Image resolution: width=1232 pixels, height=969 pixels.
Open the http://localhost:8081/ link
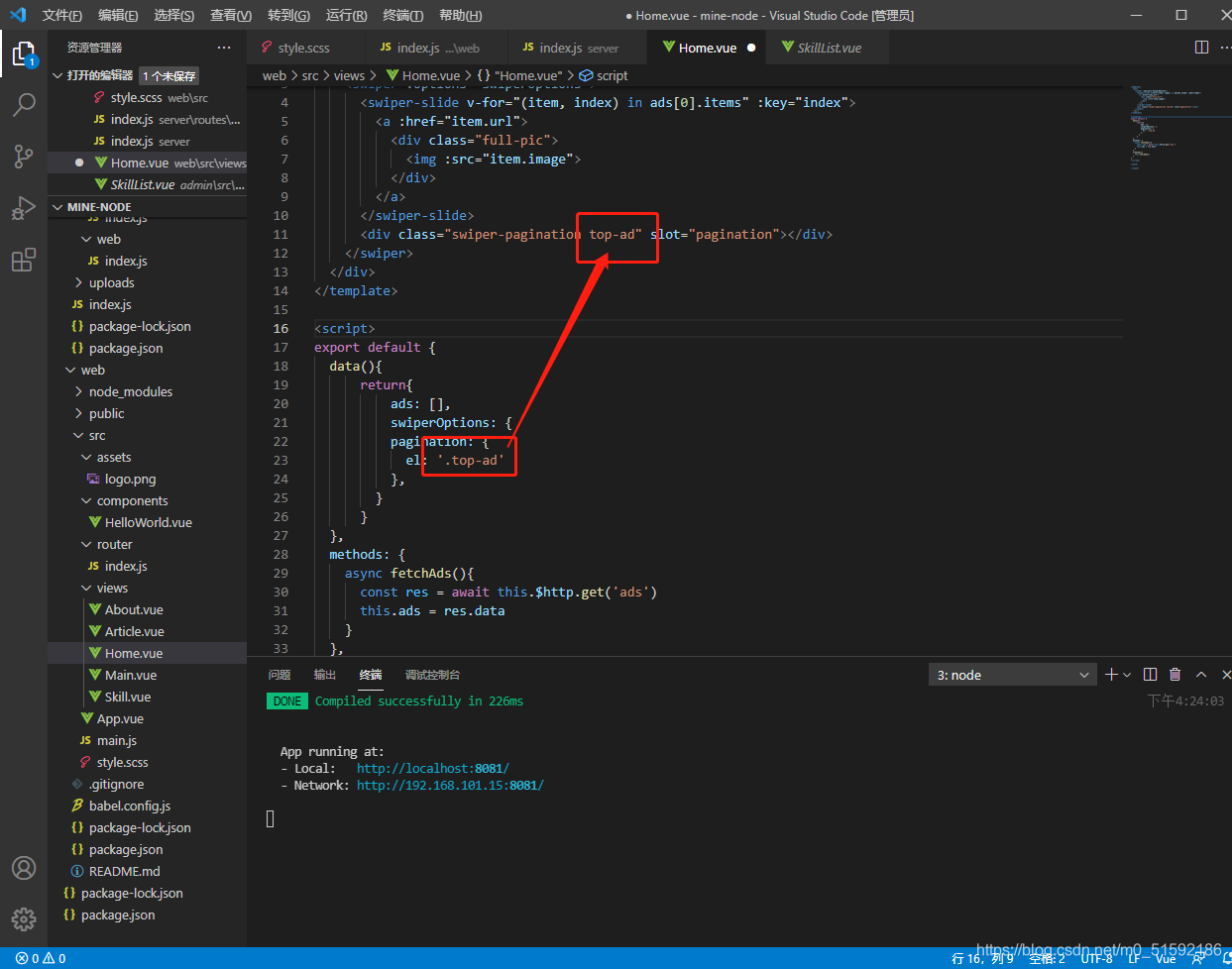point(433,768)
